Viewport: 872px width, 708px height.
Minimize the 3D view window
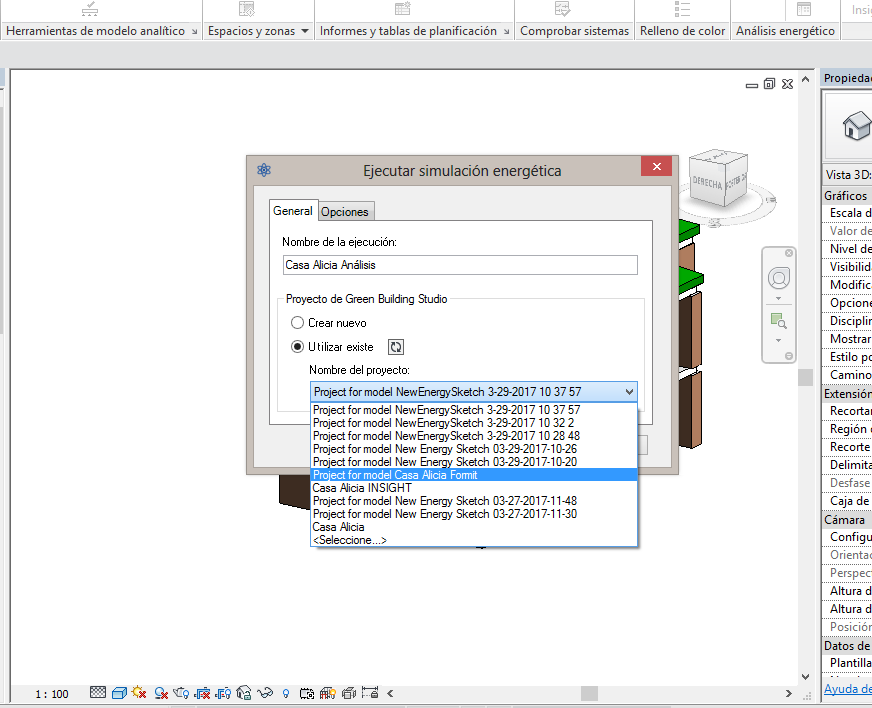752,86
